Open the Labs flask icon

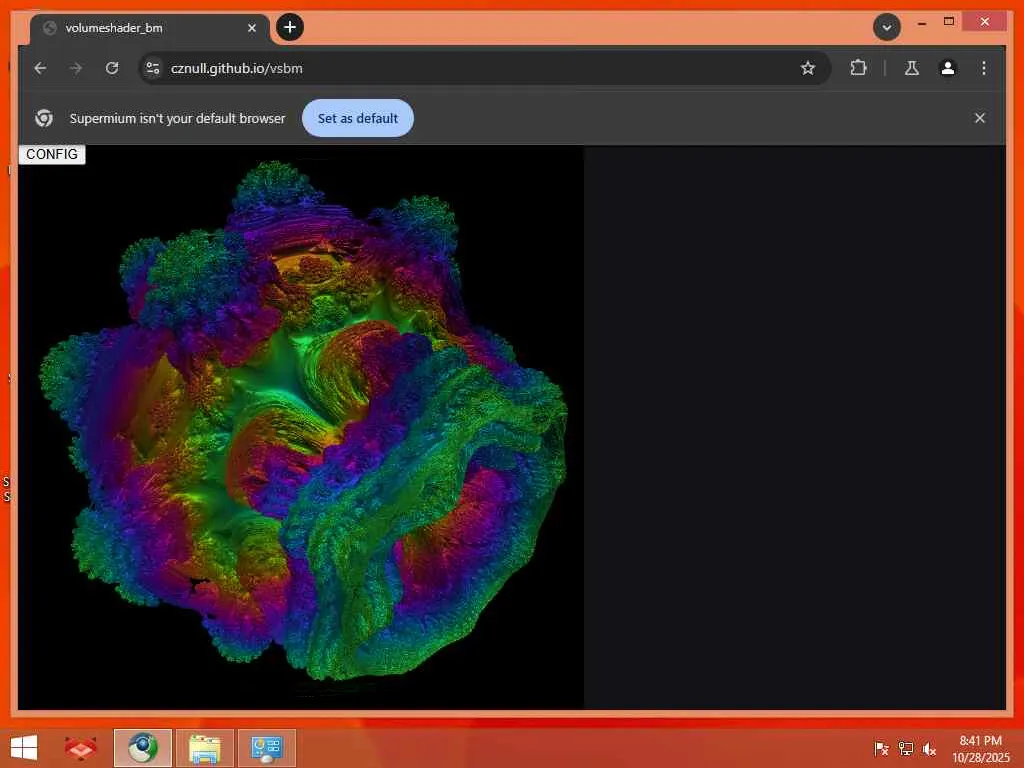point(912,68)
